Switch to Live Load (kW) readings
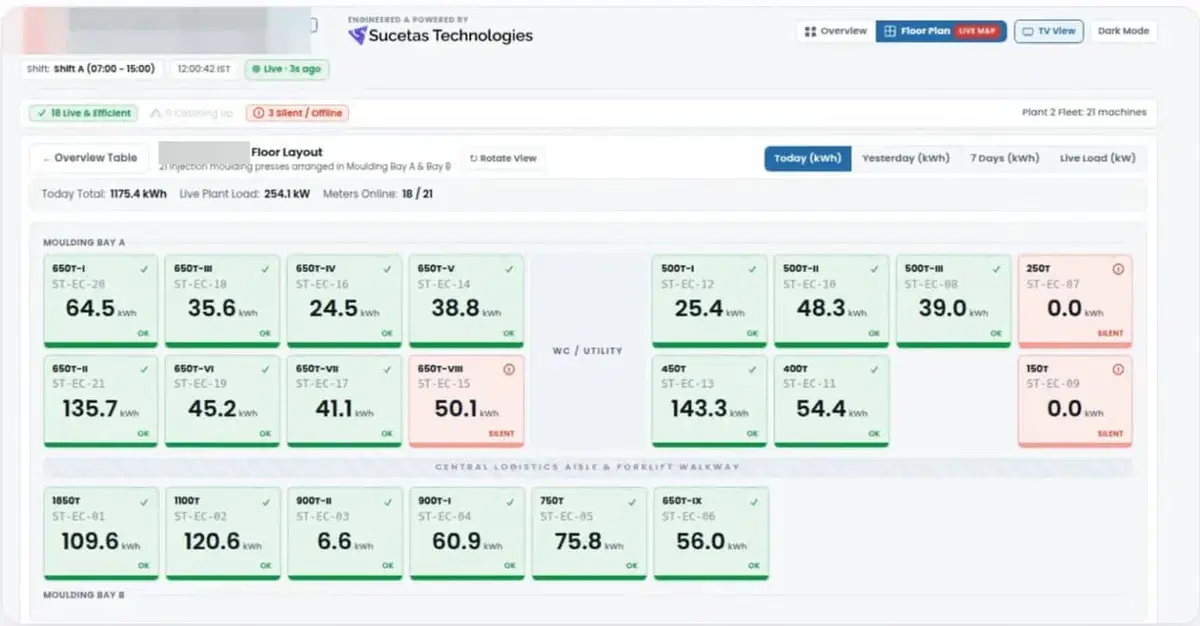Viewport: 1200px width, 626px height. coord(1097,158)
